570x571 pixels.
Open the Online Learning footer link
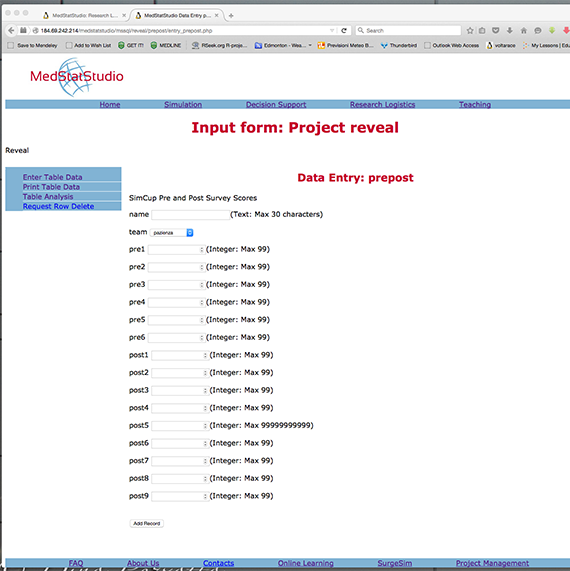tap(306, 563)
